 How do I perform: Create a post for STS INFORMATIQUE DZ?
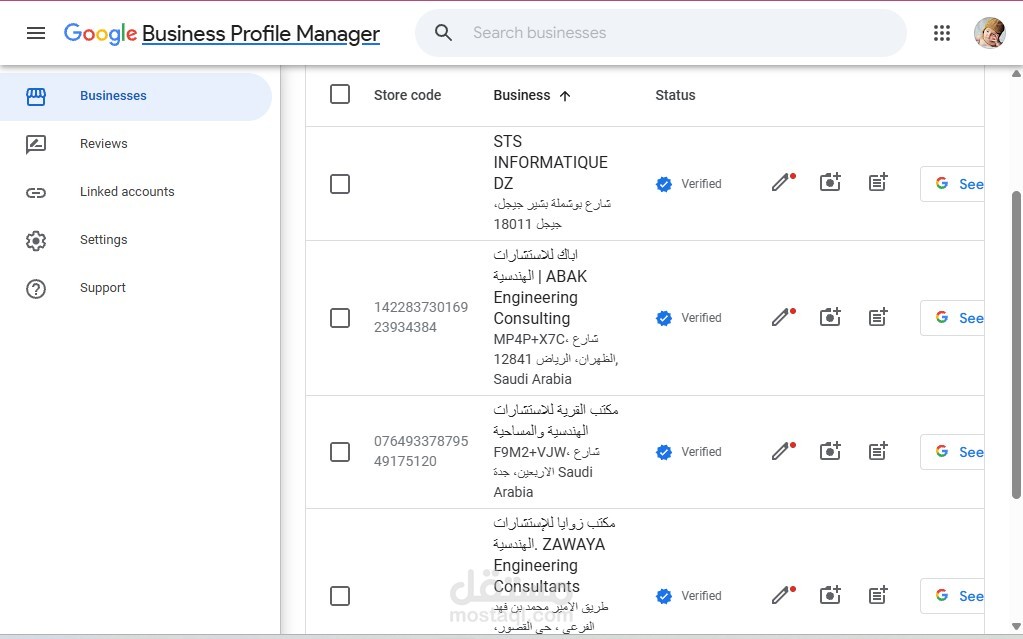tap(877, 182)
